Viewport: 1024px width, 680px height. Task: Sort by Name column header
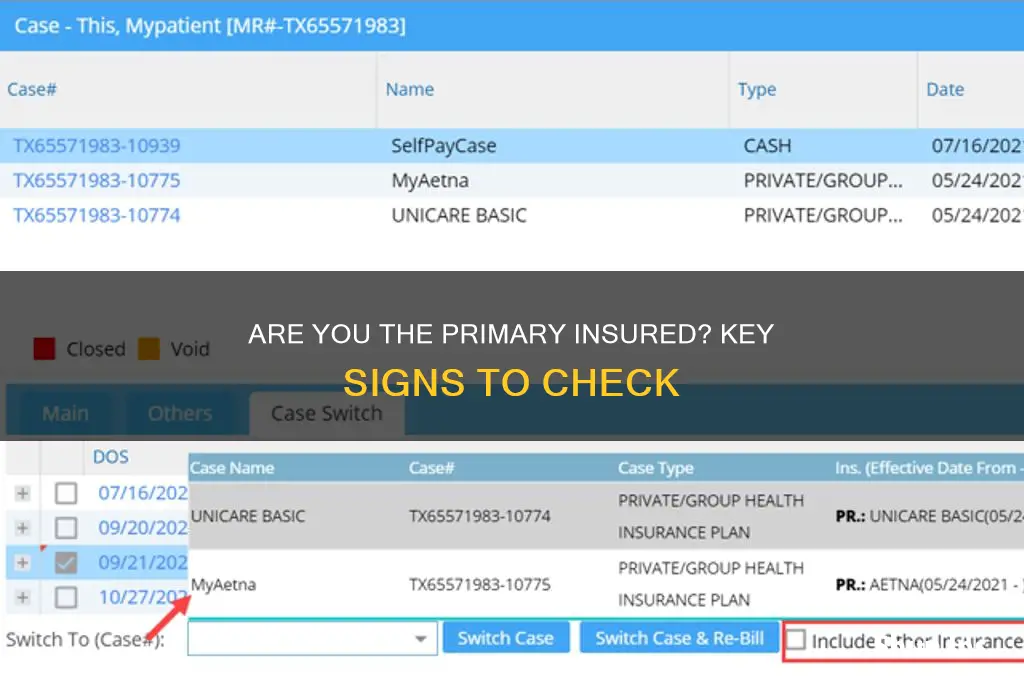pyautogui.click(x=409, y=89)
